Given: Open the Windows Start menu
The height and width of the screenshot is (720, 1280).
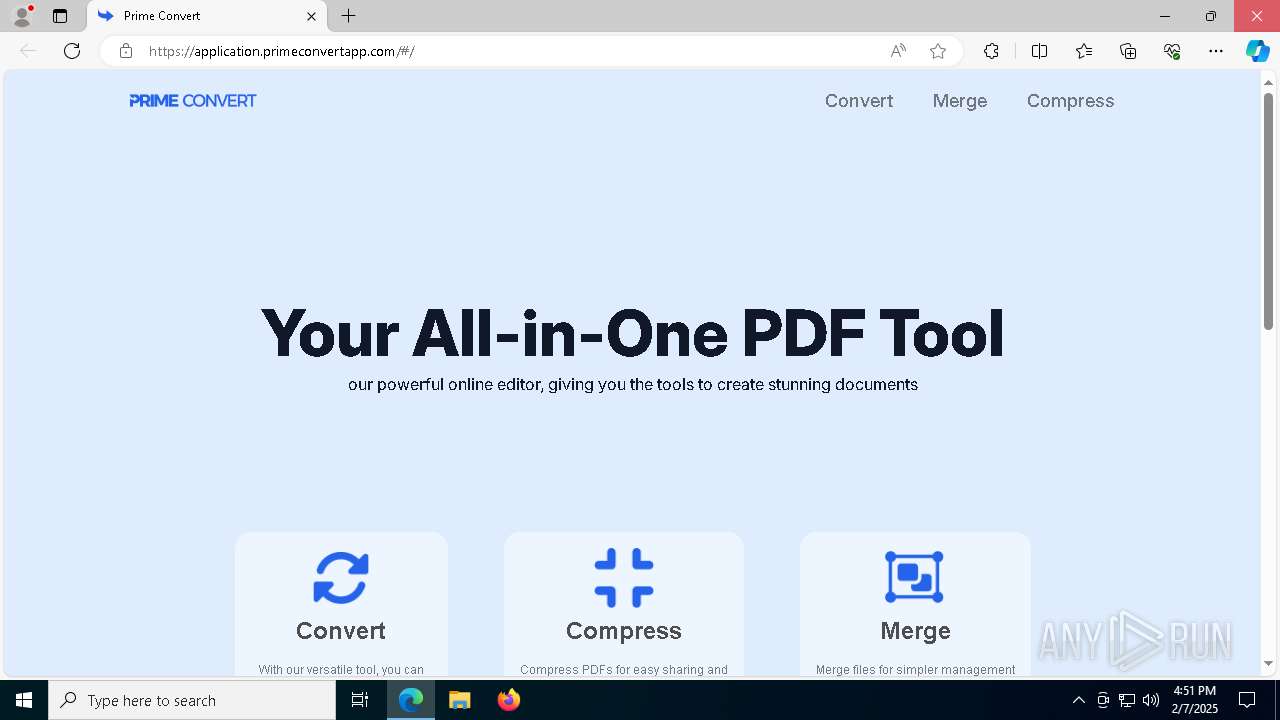Looking at the screenshot, I should pyautogui.click(x=24, y=700).
